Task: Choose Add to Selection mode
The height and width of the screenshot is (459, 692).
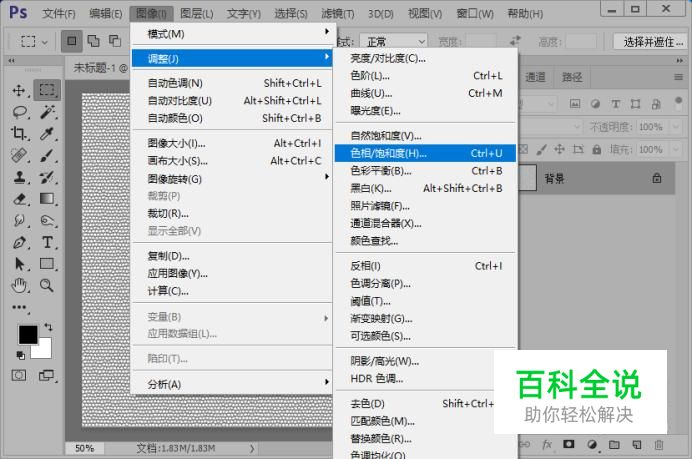Action: tap(93, 41)
